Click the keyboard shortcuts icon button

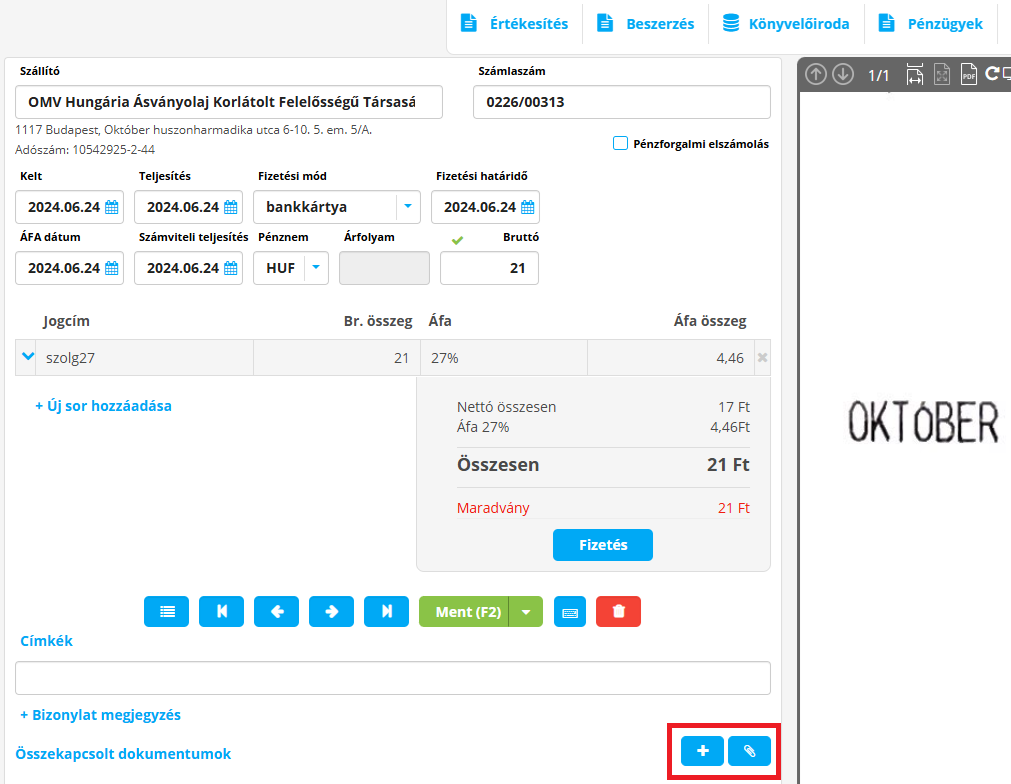pyautogui.click(x=569, y=612)
